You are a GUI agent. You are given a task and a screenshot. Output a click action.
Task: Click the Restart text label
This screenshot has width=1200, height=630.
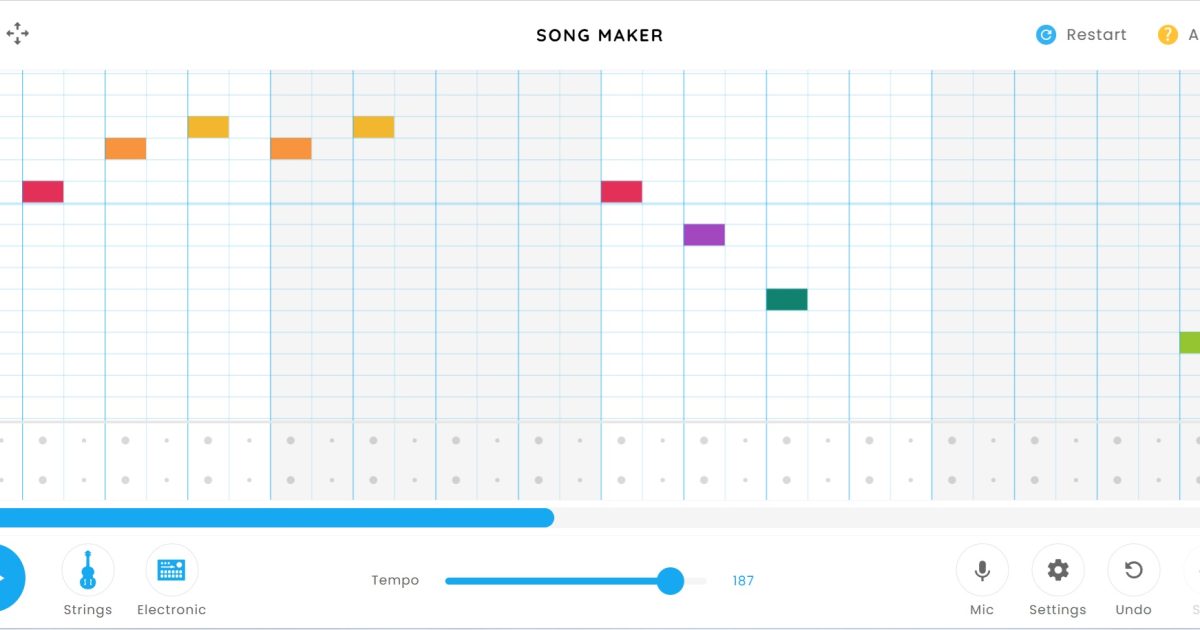point(1096,35)
